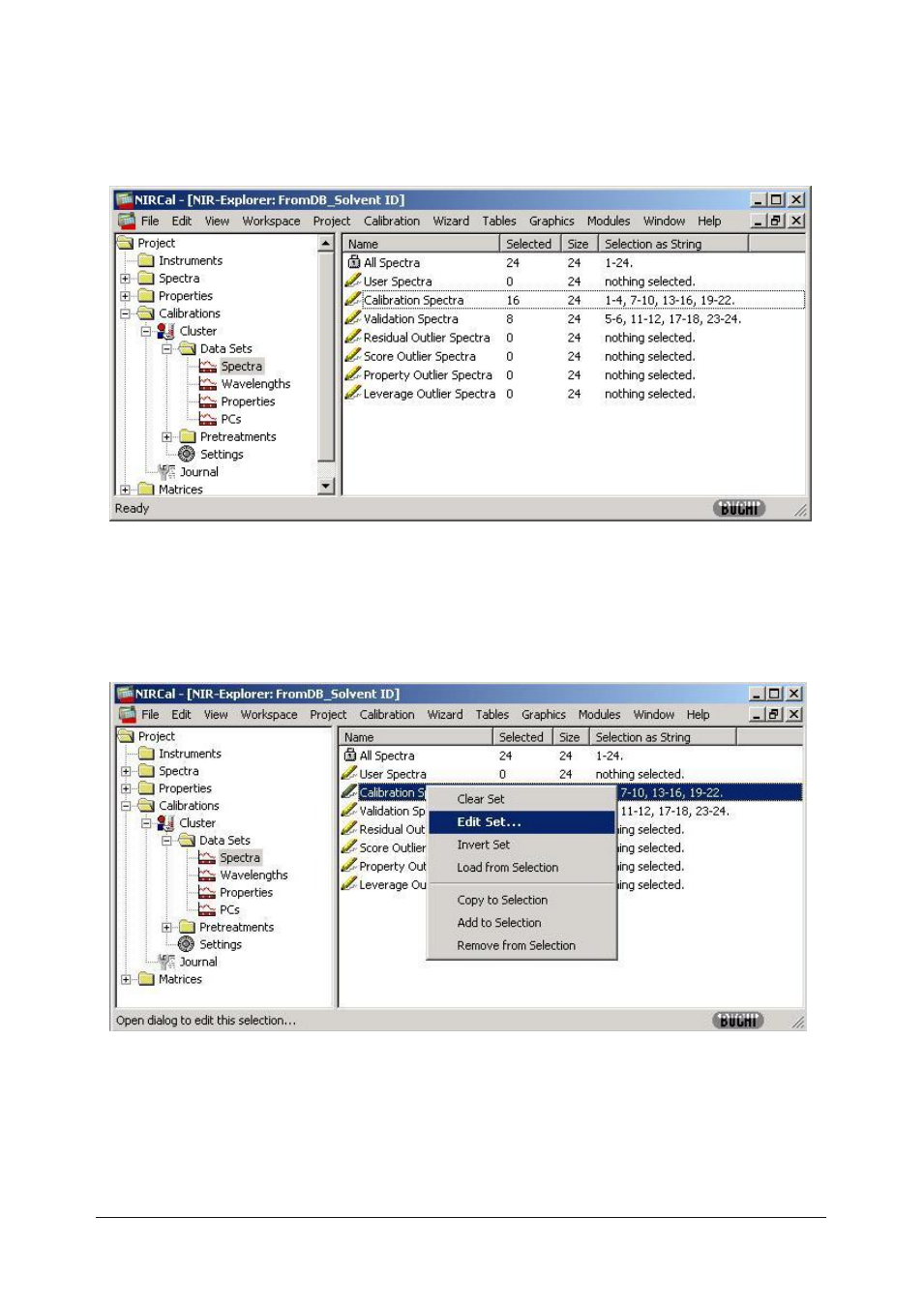
Task: Click the '5-6, 11-12, 17-18, 23-24.' selection string
Action: pyautogui.click(x=672, y=318)
